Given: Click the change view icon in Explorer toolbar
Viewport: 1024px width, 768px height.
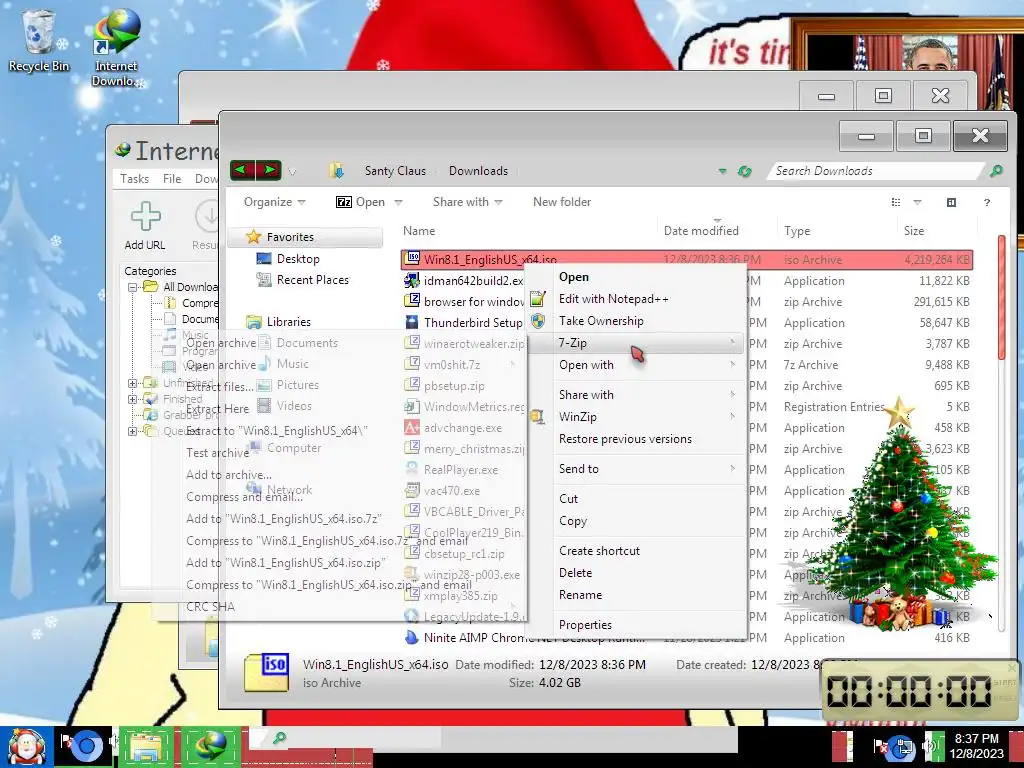Looking at the screenshot, I should [896, 202].
